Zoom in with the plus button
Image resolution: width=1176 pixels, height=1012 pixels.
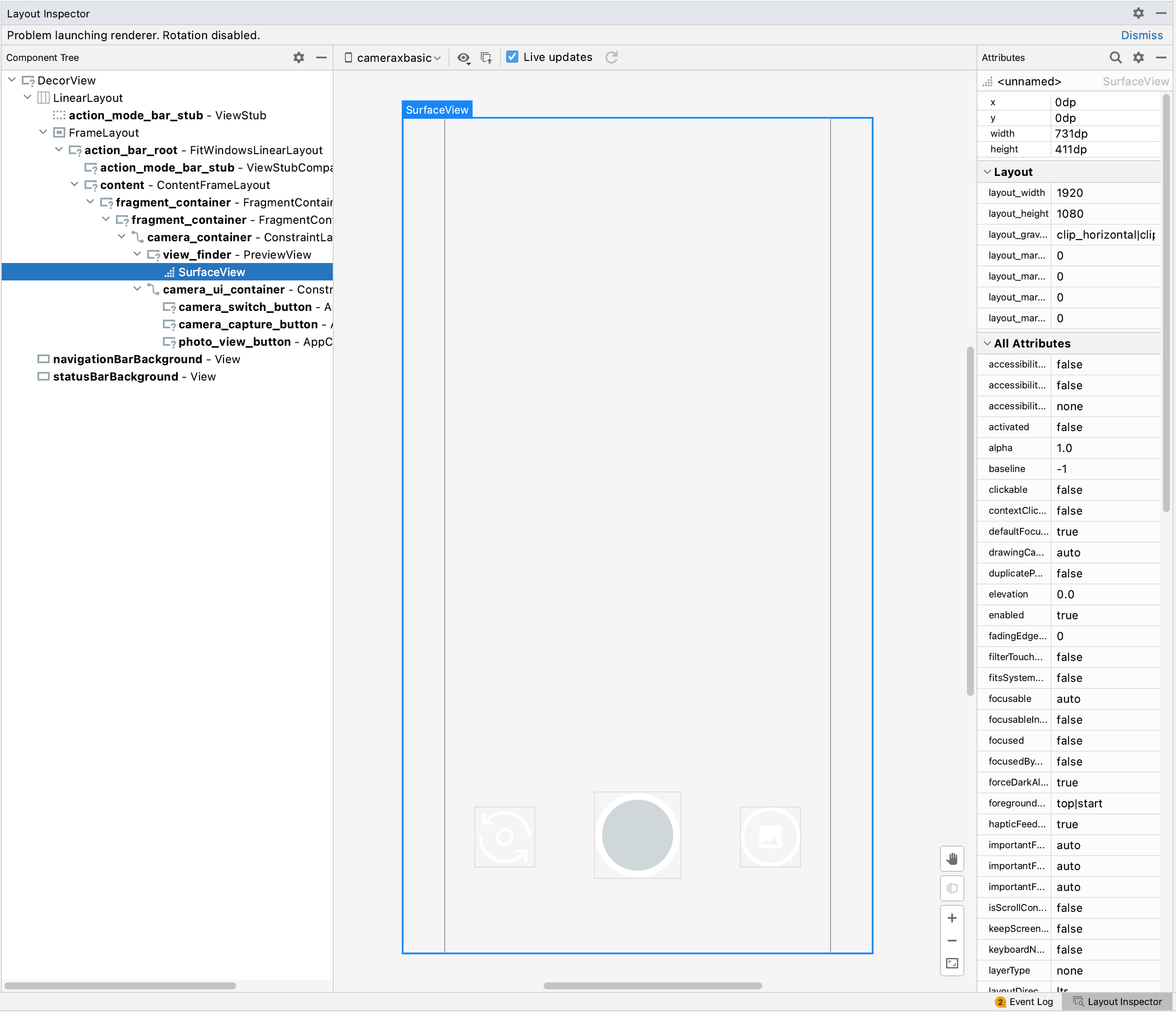point(952,918)
